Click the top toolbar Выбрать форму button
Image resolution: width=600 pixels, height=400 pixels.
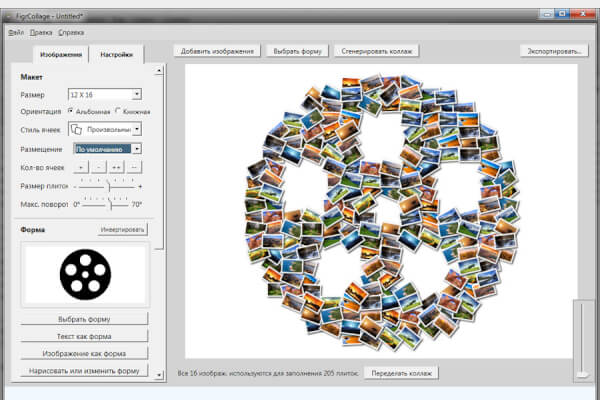coord(297,51)
